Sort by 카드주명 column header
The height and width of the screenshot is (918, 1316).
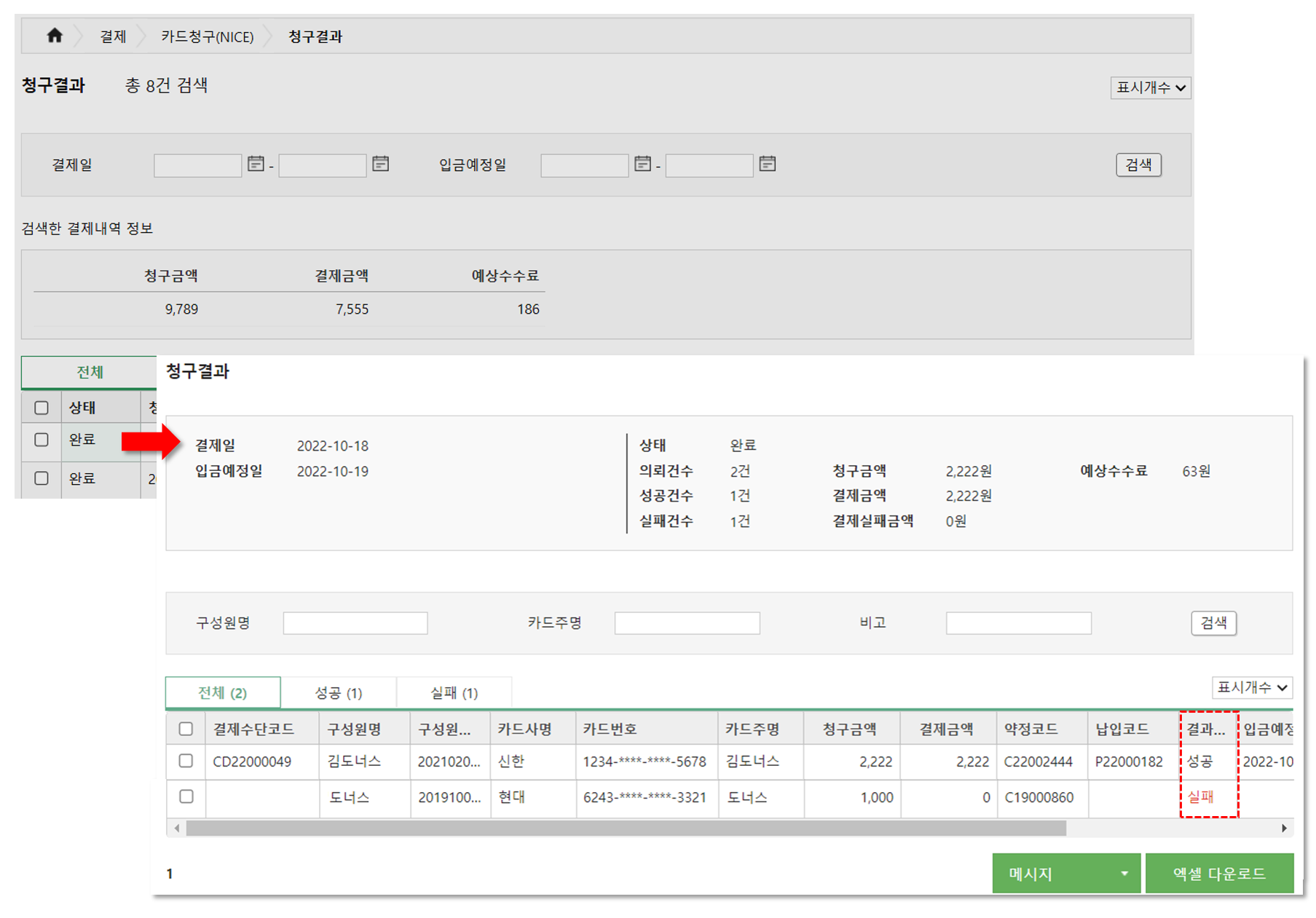click(761, 729)
